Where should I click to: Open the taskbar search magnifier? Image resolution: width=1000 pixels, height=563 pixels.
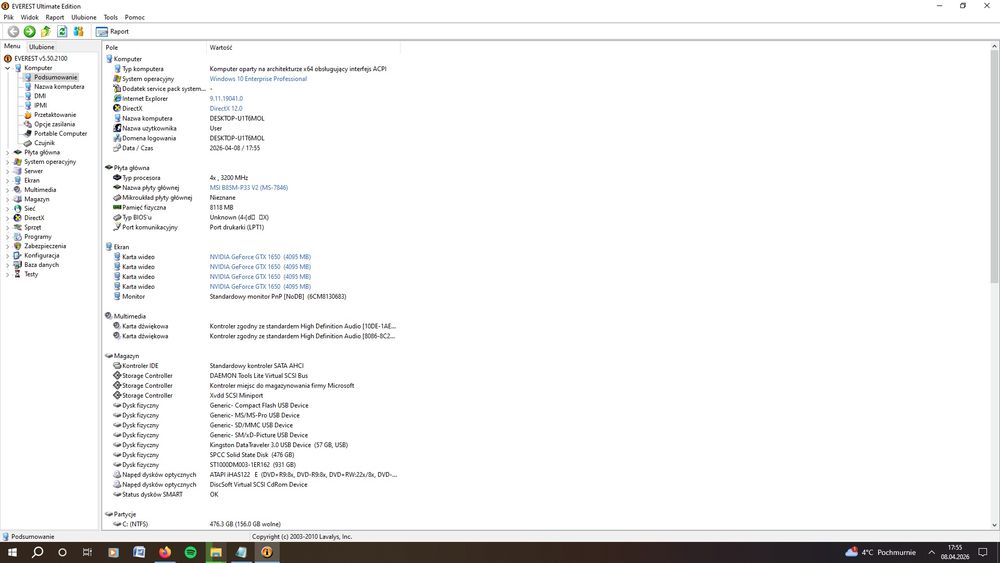[37, 552]
